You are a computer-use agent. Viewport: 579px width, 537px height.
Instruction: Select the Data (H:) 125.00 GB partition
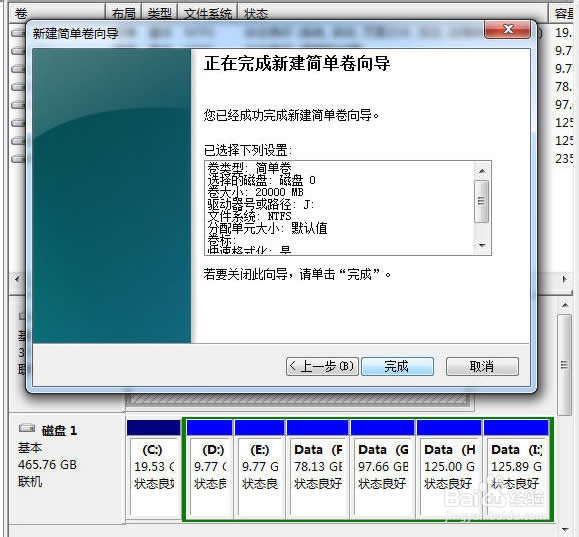[x=449, y=469]
